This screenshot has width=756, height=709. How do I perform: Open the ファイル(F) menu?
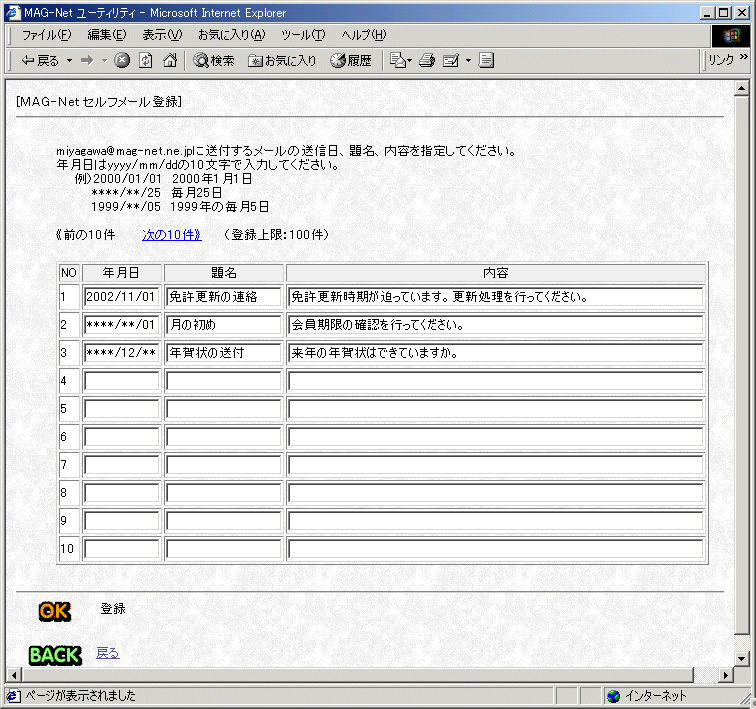(x=46, y=35)
